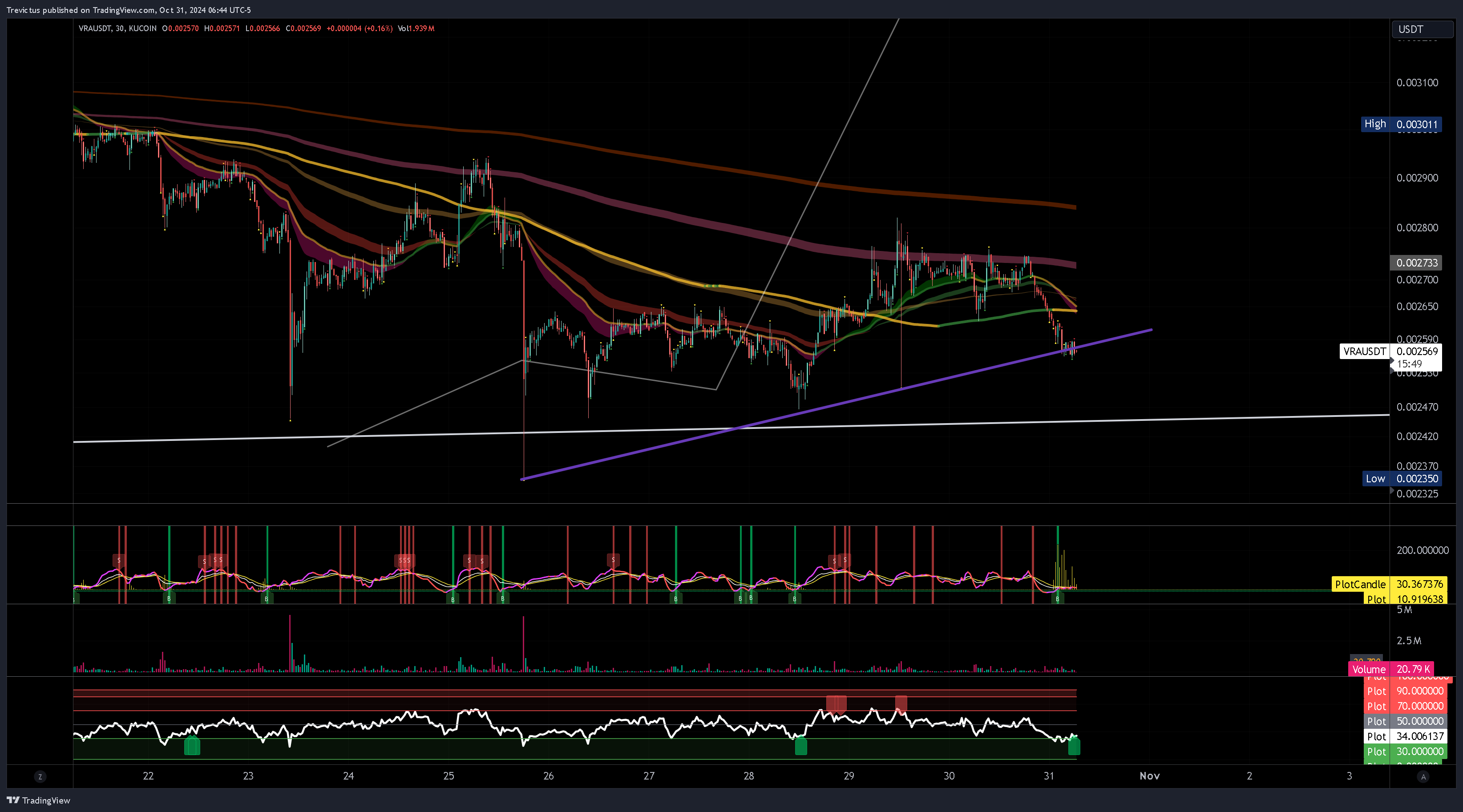Click the high value H0.002571 in legend
Viewport: 1463px width, 812px height.
[222, 28]
